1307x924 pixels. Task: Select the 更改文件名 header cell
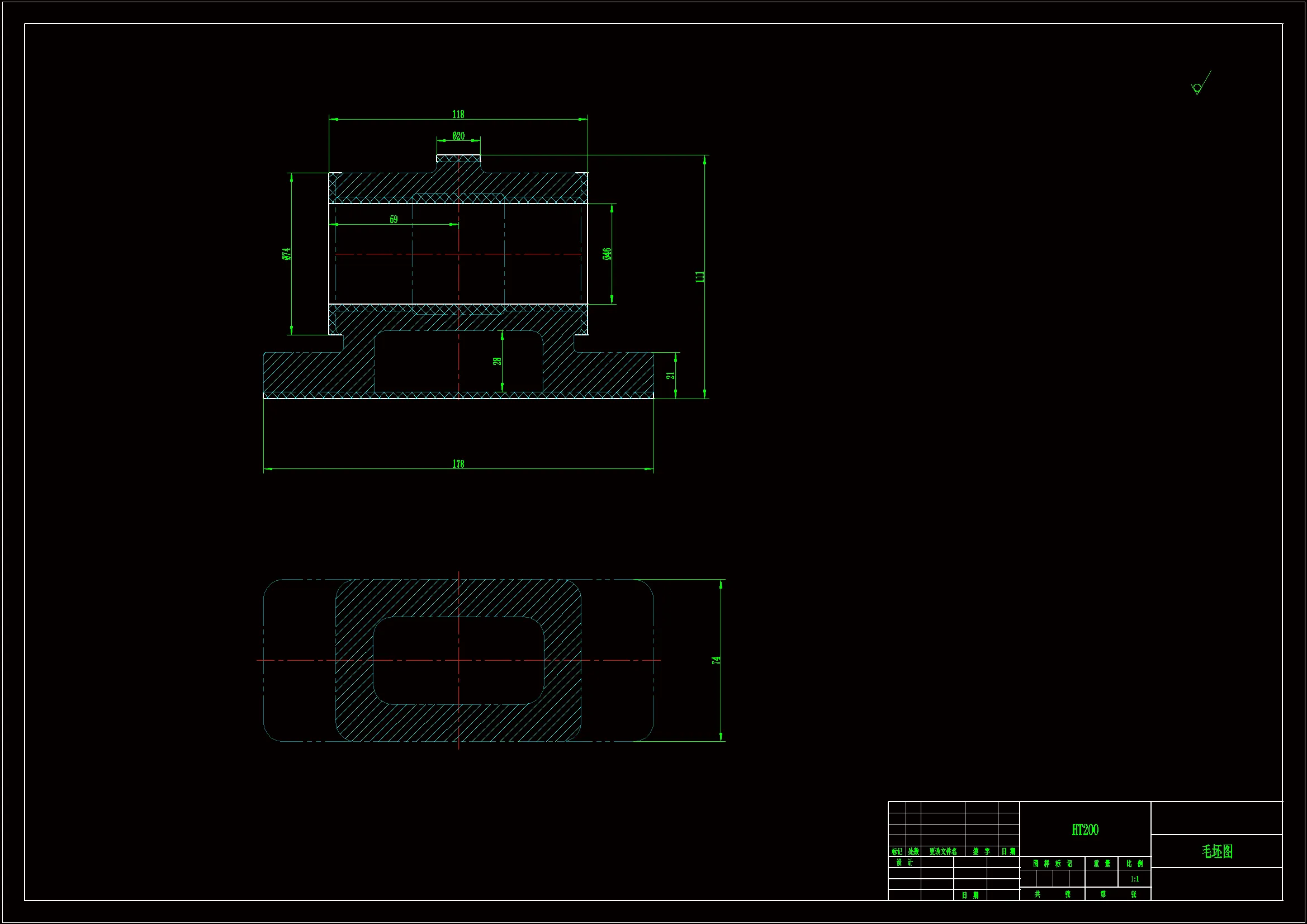[x=943, y=852]
